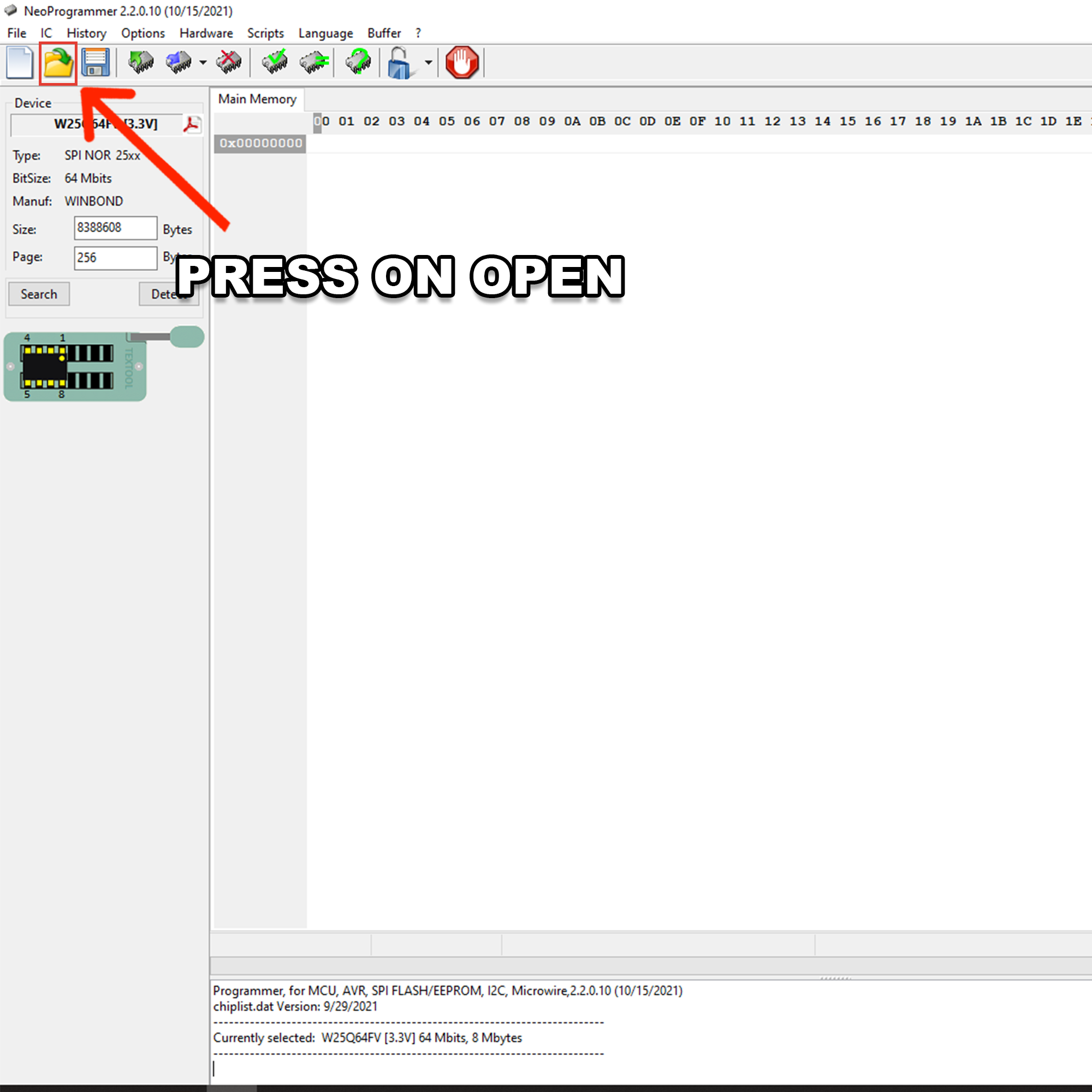Click the Search button in the Device panel
Viewport: 1092px width, 1092px height.
point(39,294)
